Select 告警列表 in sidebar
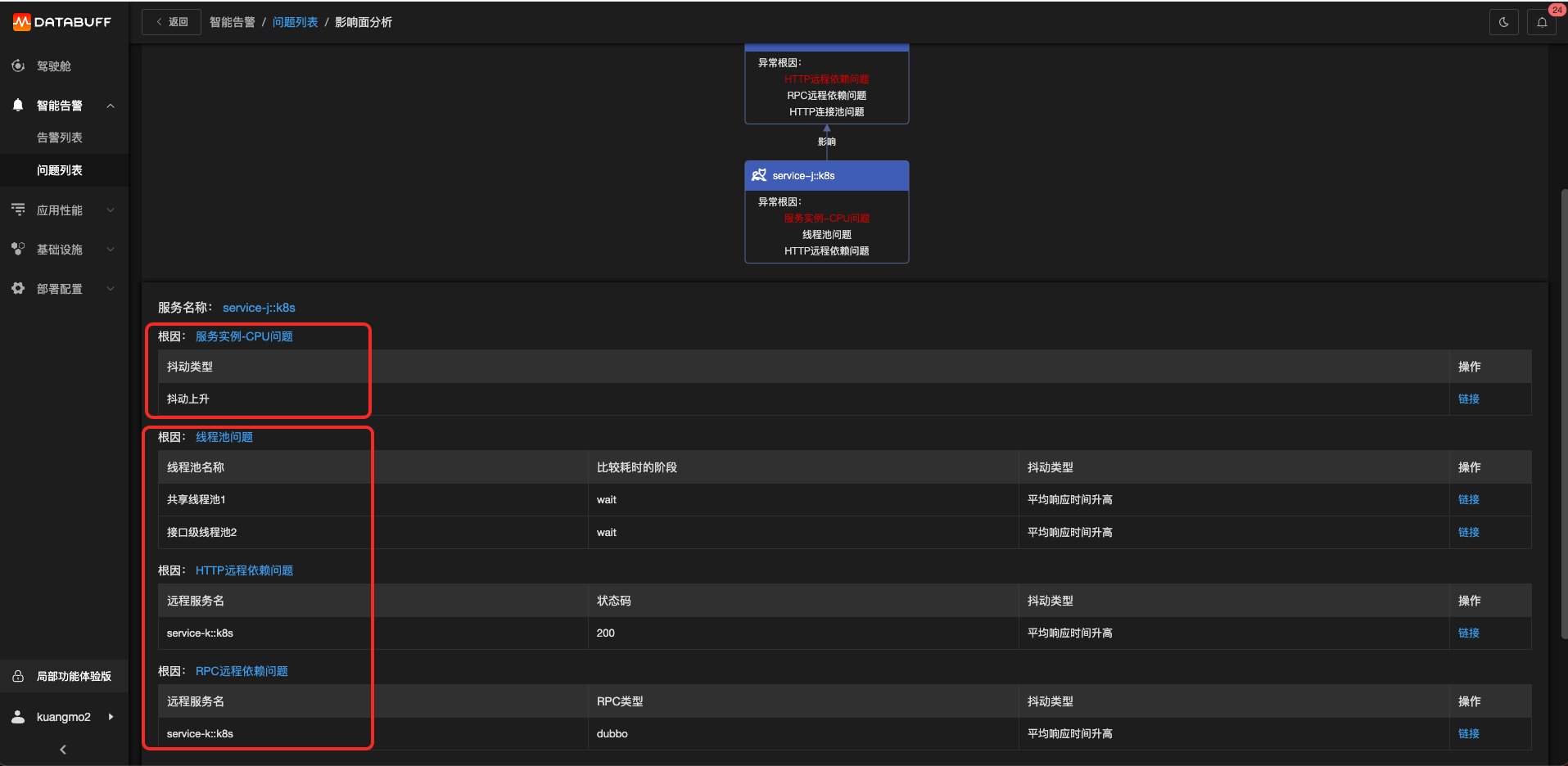1568x766 pixels. click(60, 137)
